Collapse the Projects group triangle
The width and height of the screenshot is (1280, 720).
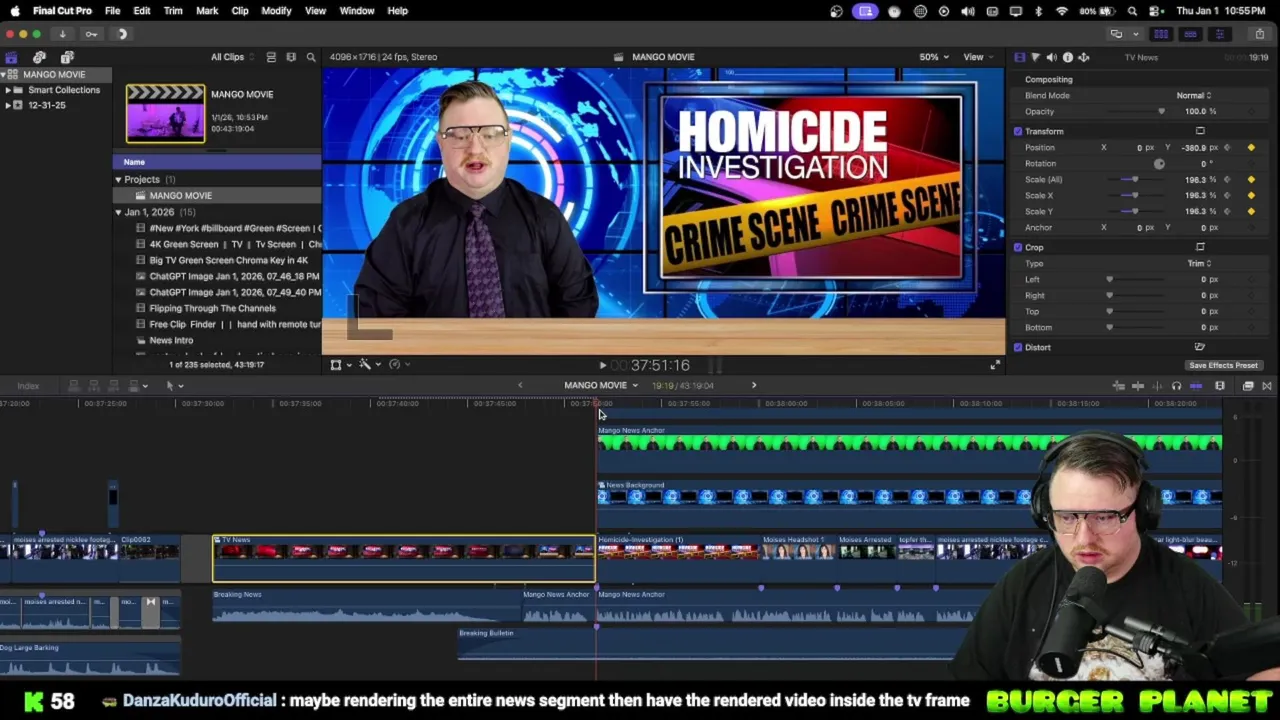click(118, 180)
